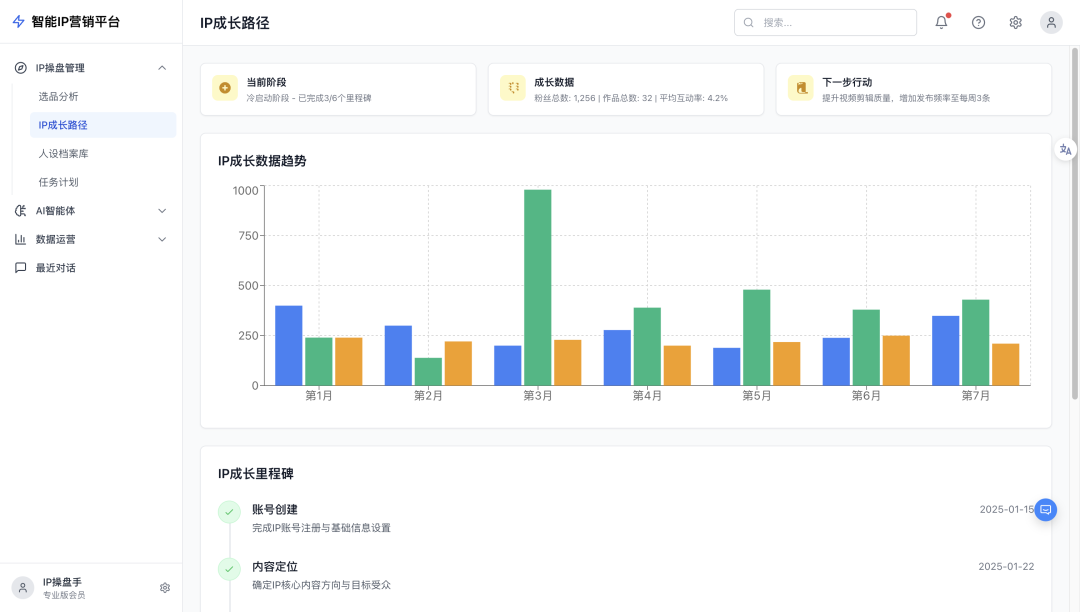This screenshot has height=612, width=1080.
Task: Click the page vertical scrollbar
Action: pyautogui.click(x=1074, y=224)
